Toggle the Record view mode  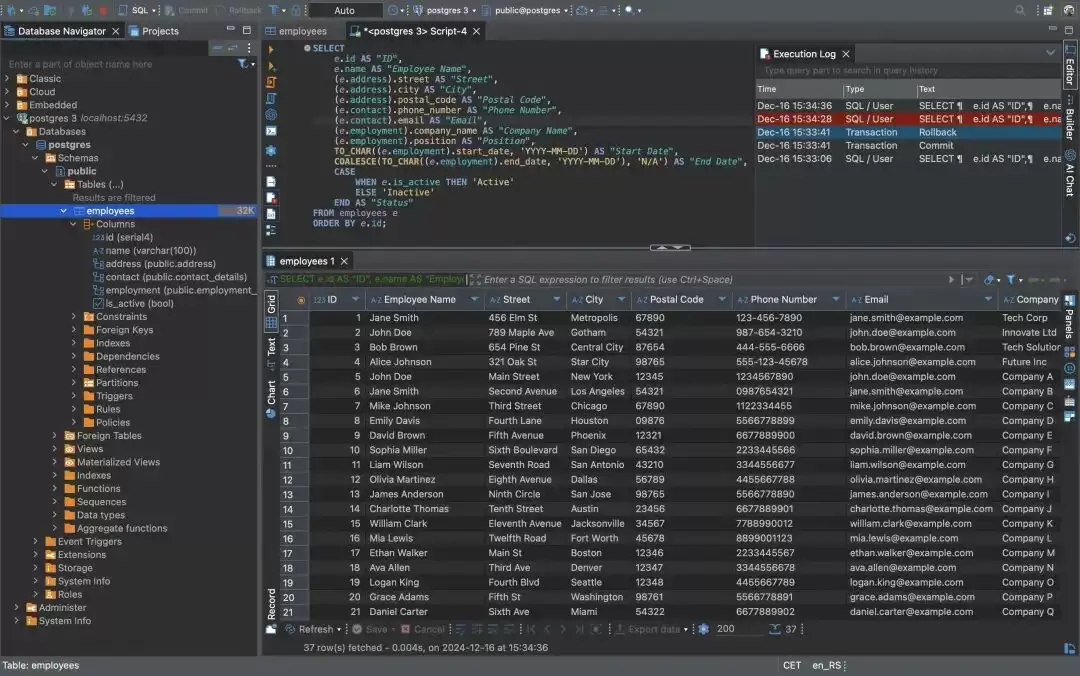(x=271, y=603)
